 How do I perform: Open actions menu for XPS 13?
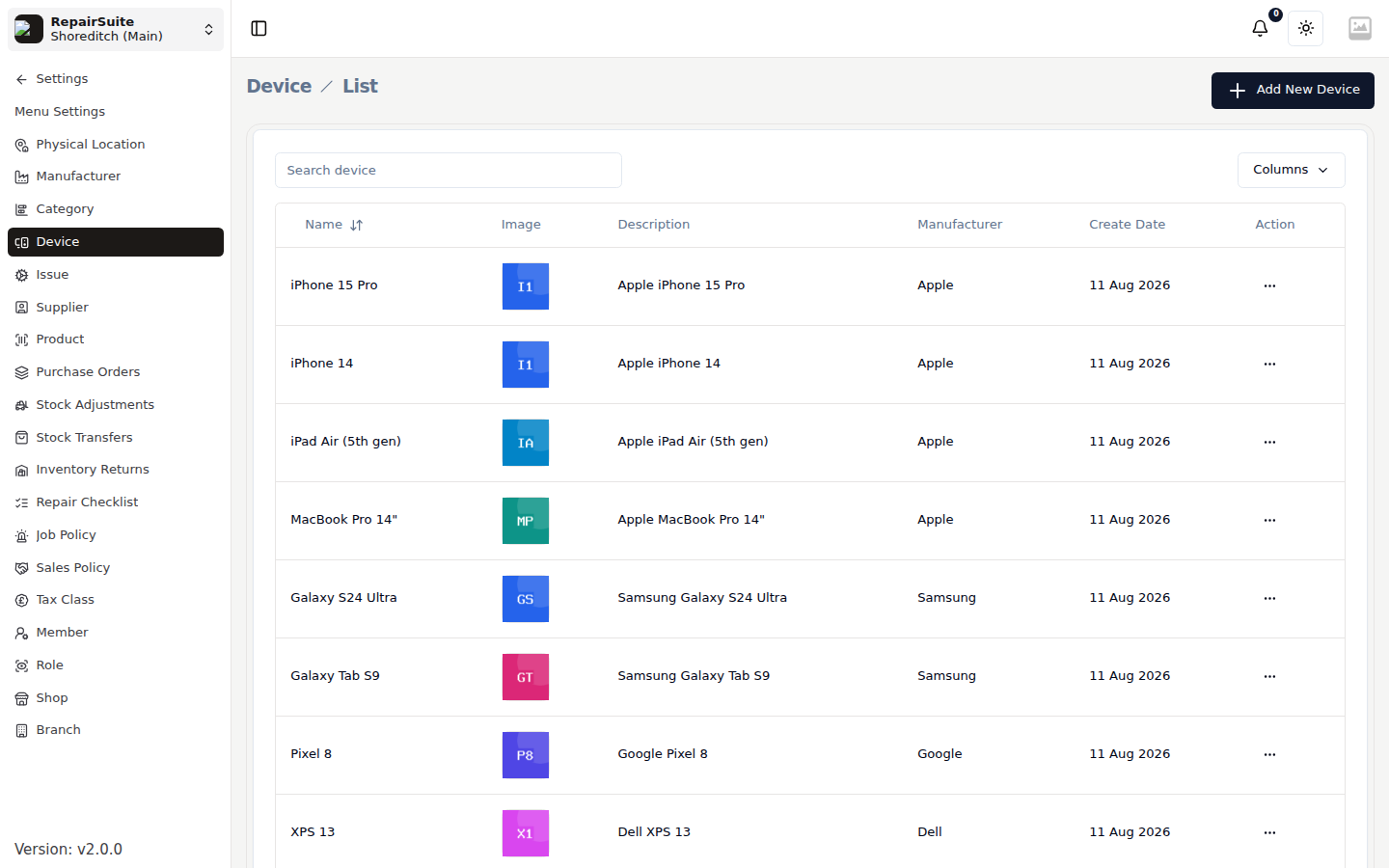point(1269,832)
